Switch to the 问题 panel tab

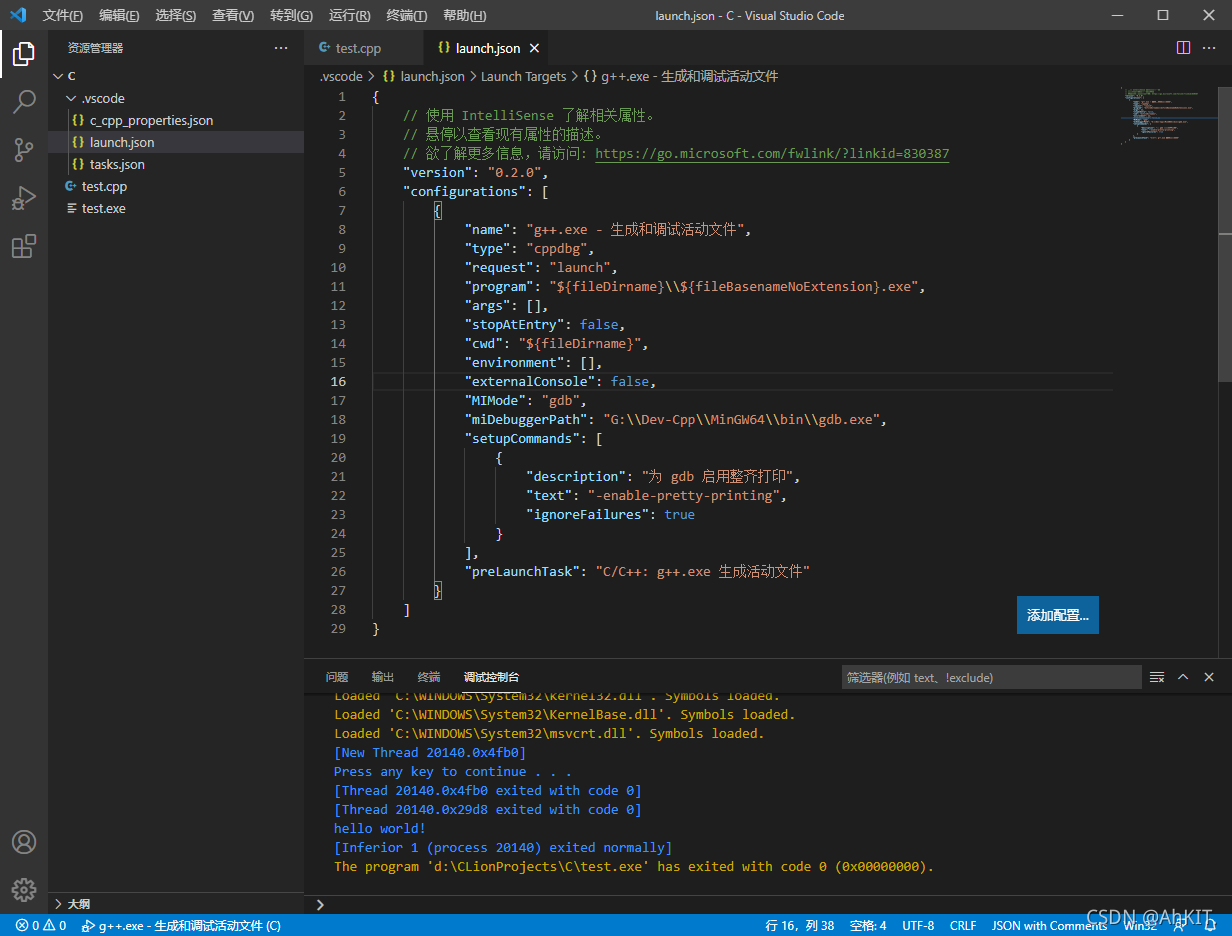click(x=337, y=677)
